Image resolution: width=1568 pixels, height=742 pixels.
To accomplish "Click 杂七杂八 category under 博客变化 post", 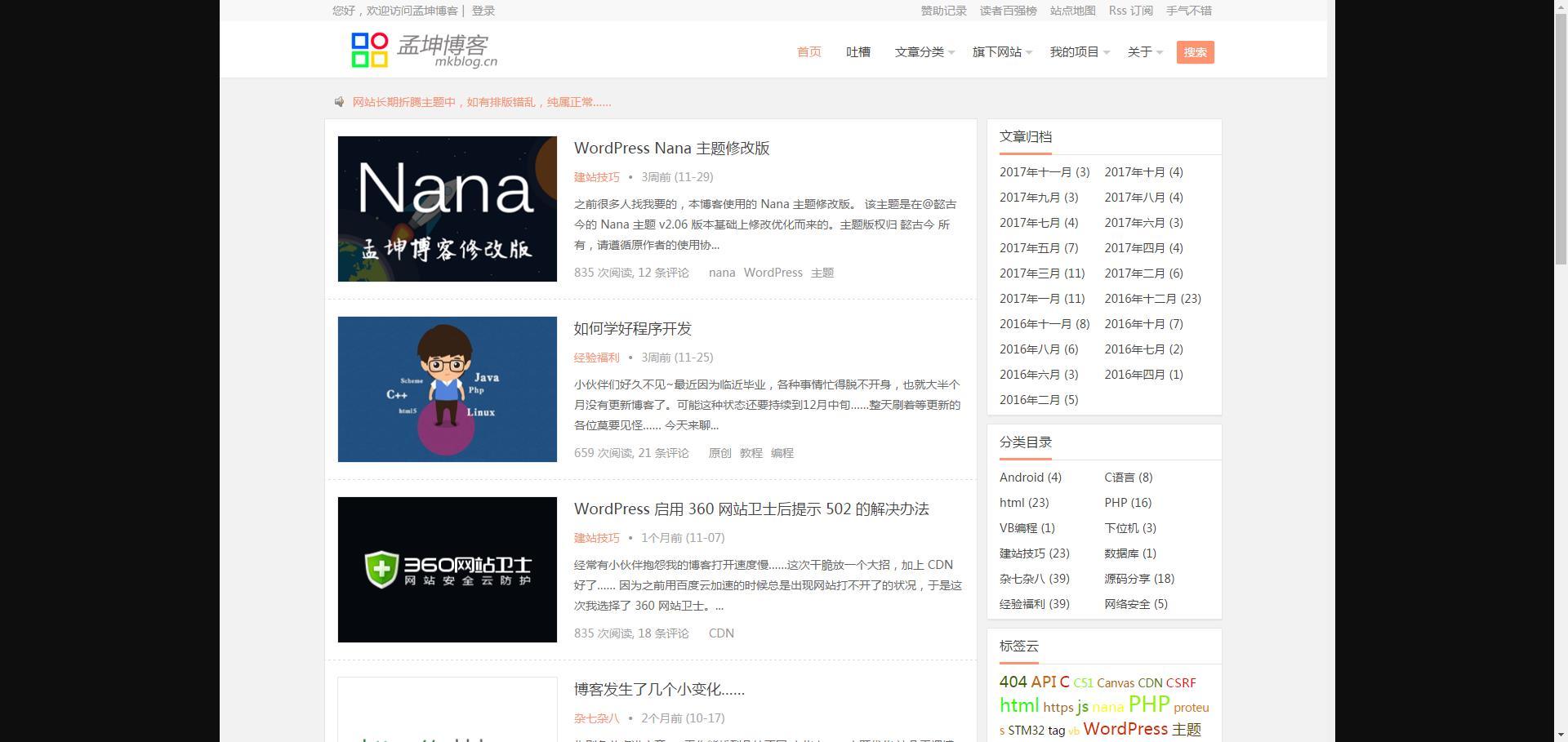I will 596,718.
